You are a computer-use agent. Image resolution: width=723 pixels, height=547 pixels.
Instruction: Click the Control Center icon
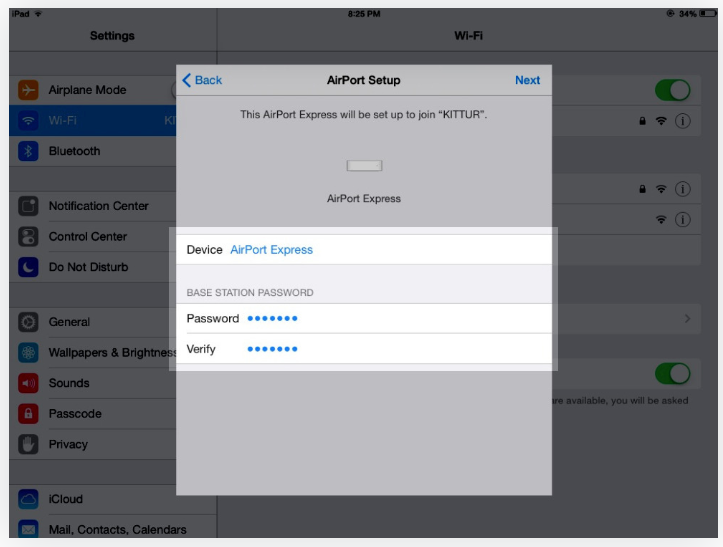point(28,237)
